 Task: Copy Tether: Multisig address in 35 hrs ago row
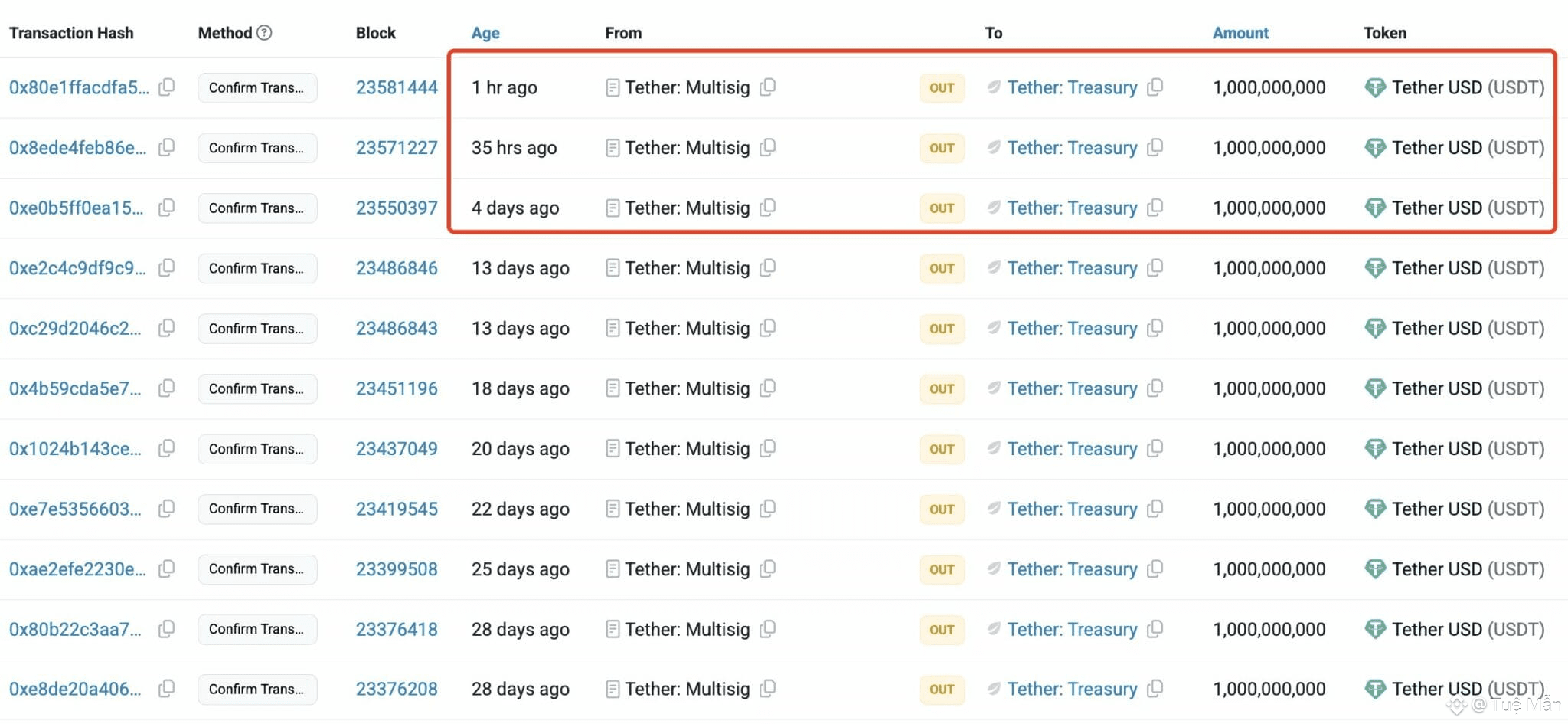(767, 147)
